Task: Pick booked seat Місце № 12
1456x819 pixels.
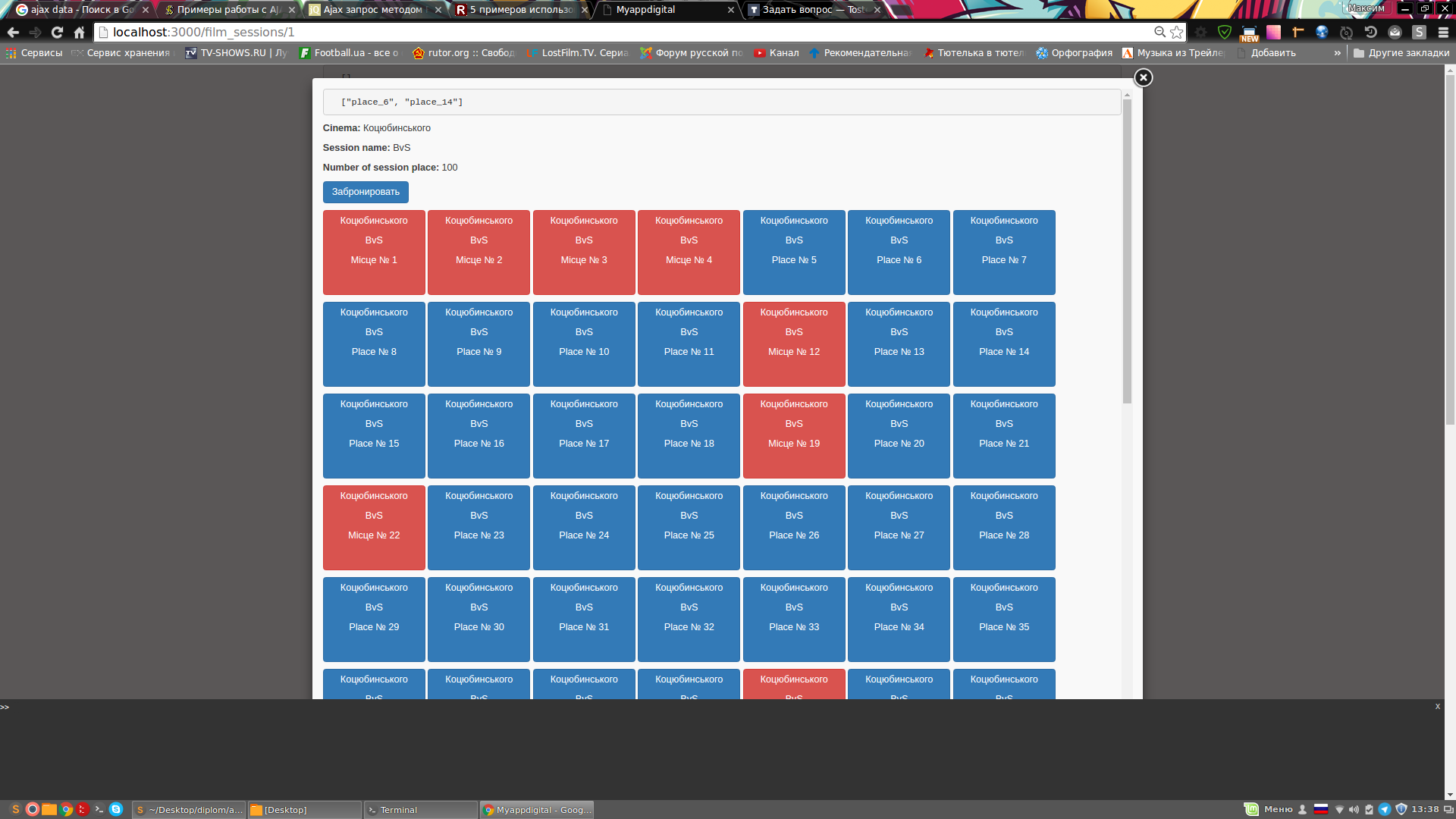Action: tap(794, 344)
